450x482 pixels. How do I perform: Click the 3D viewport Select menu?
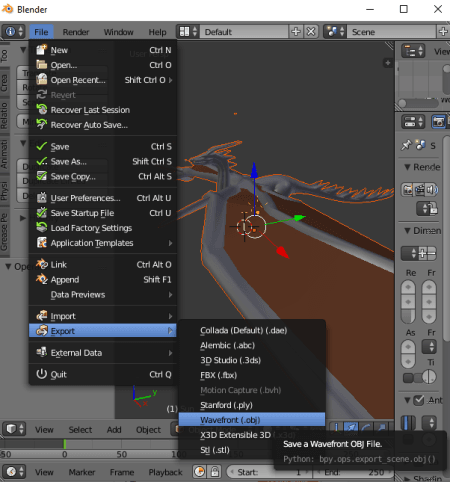(x=80, y=430)
